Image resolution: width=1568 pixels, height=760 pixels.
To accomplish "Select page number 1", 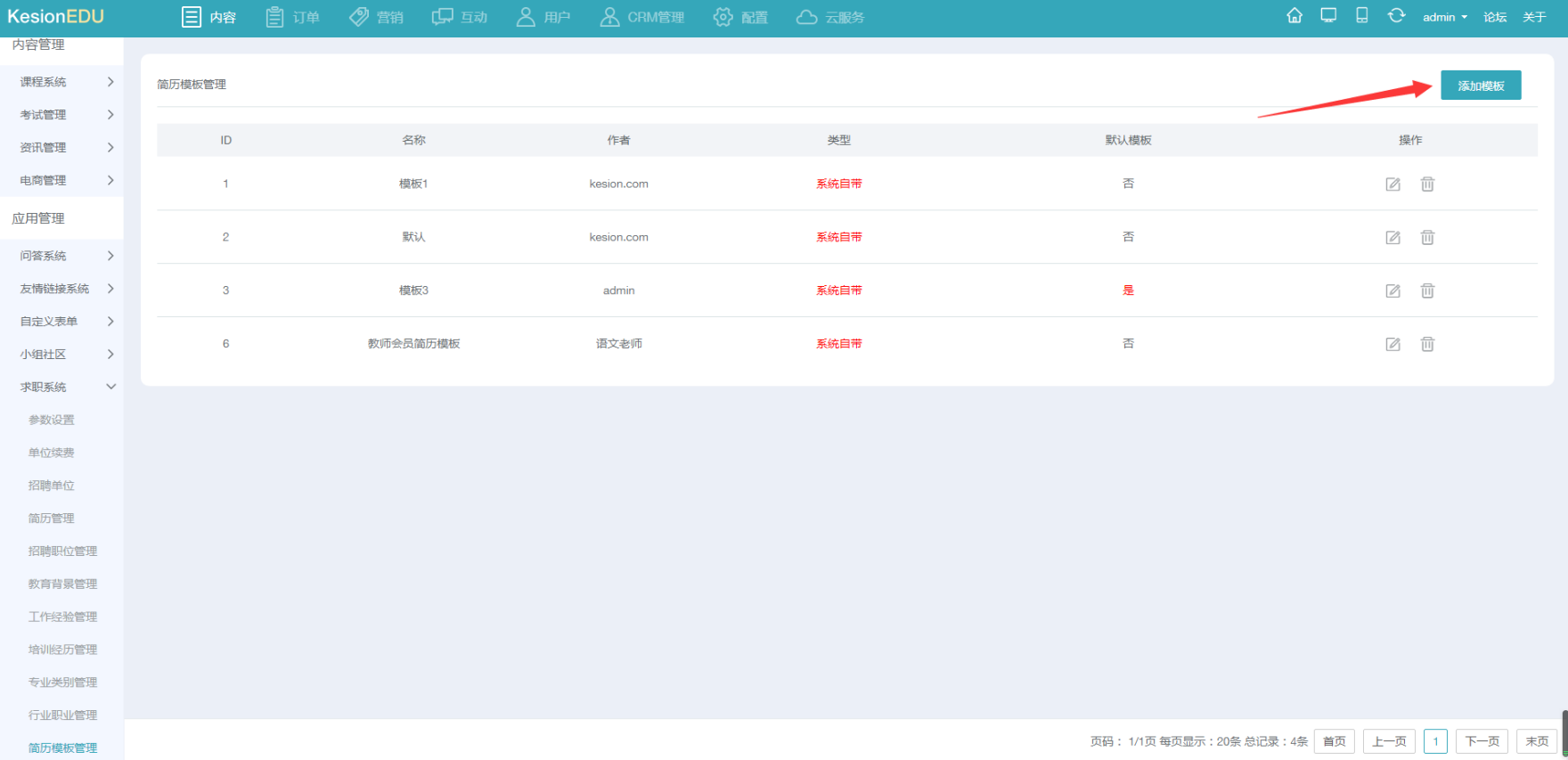I will (1435, 741).
